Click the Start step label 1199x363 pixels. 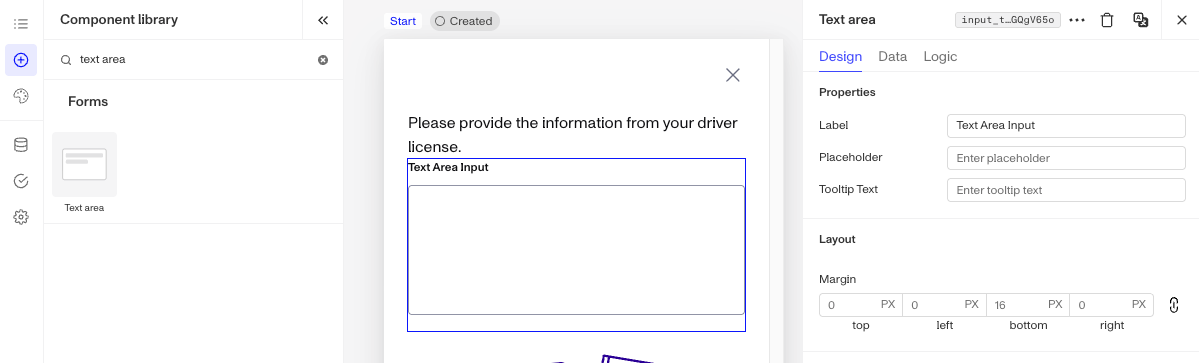click(x=403, y=21)
